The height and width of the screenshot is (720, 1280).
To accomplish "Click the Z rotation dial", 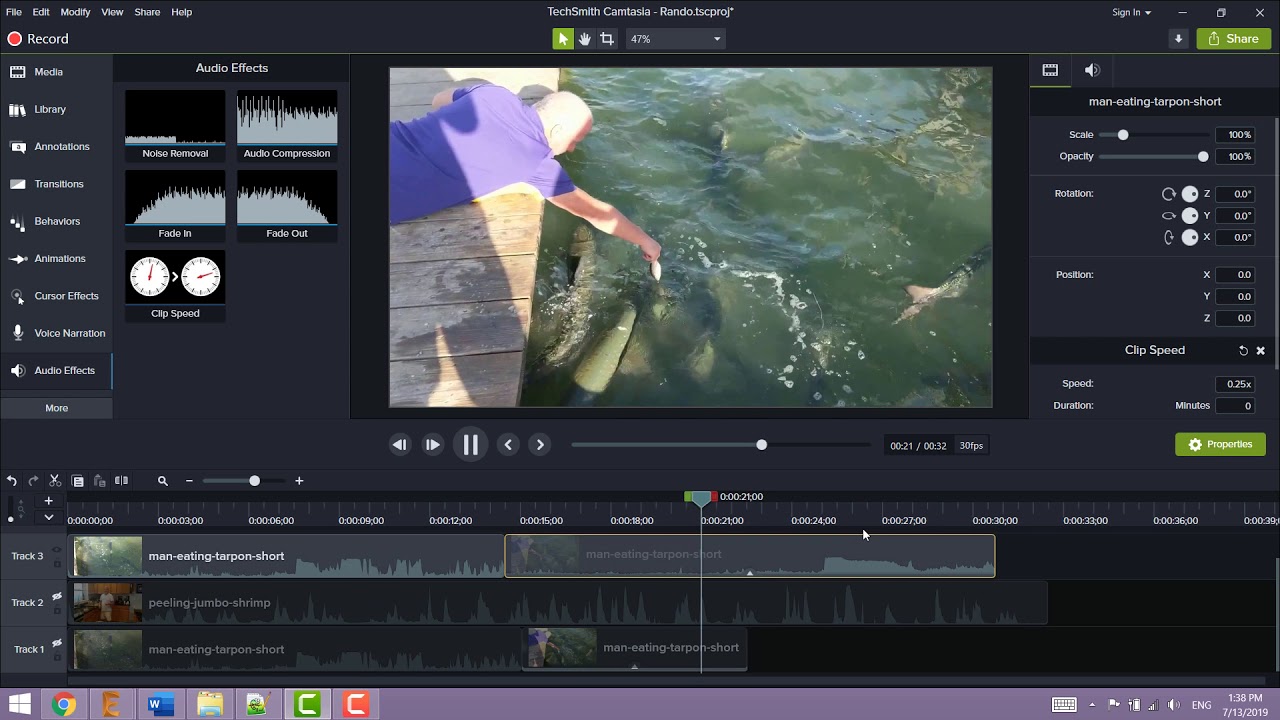I will 1190,194.
